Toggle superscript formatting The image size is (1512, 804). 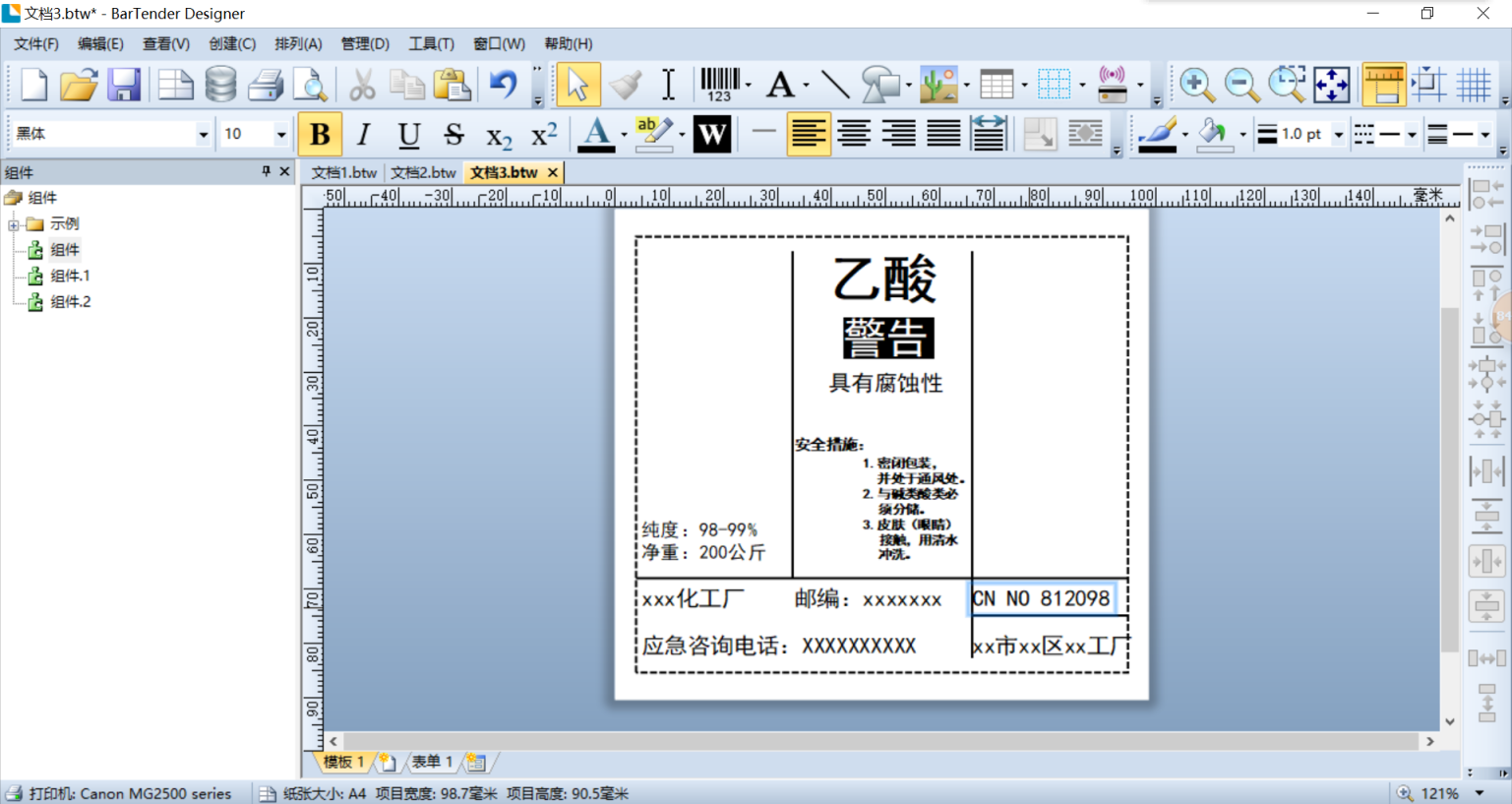[x=544, y=134]
